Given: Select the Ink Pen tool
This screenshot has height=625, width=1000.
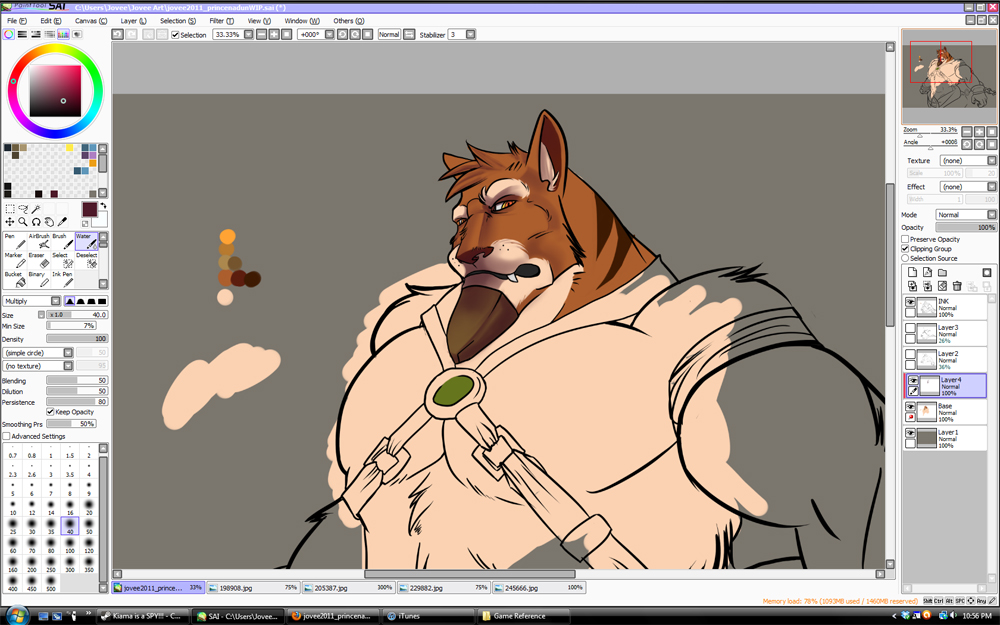Looking at the screenshot, I should 62,278.
